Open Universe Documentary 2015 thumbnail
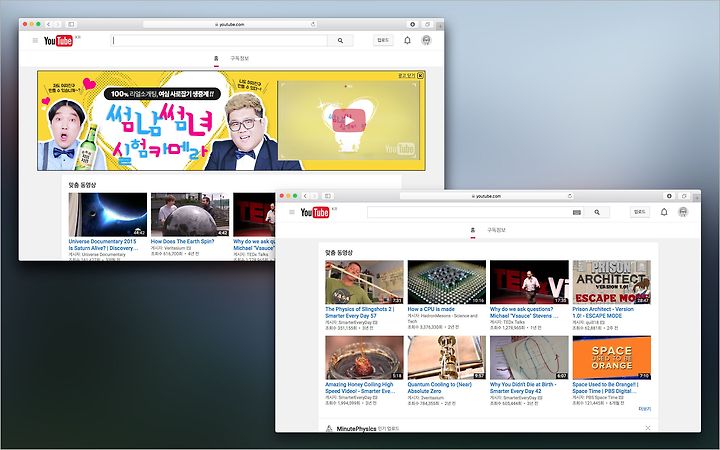 (x=108, y=214)
